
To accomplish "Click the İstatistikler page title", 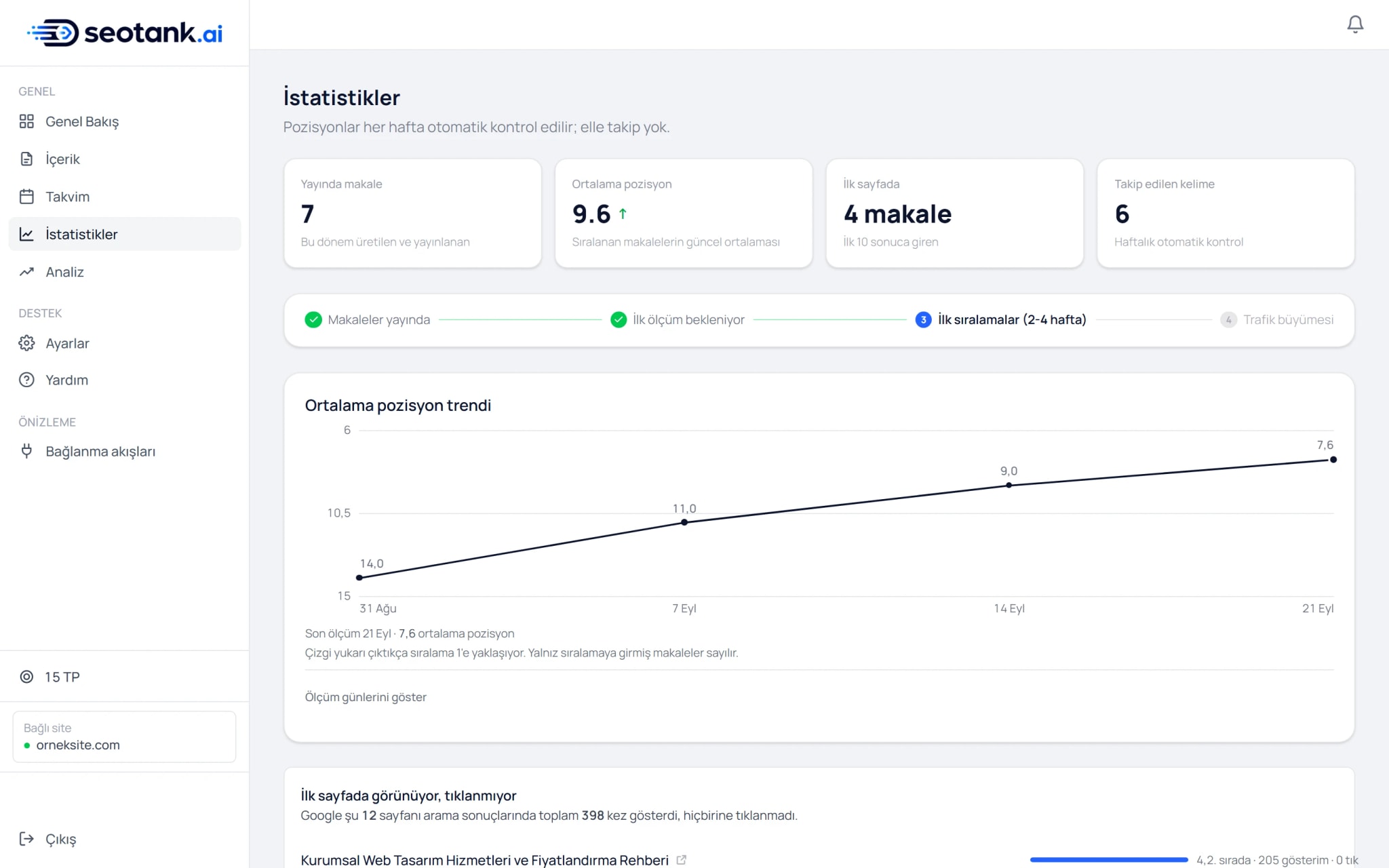I will point(341,98).
